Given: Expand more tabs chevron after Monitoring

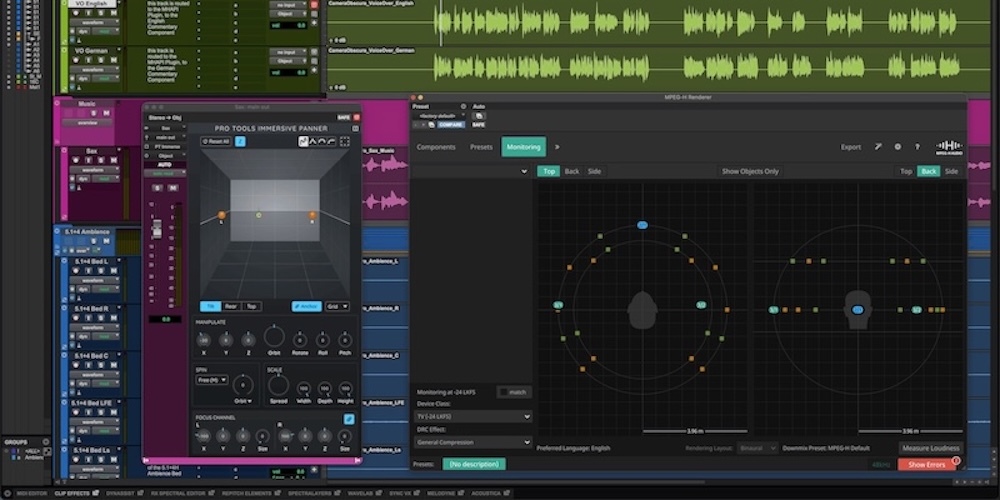Looking at the screenshot, I should point(557,147).
